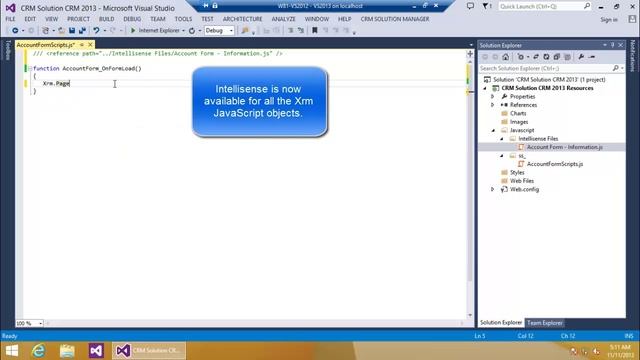Click the Windows Start button
The width and height of the screenshot is (640, 360).
(12, 351)
